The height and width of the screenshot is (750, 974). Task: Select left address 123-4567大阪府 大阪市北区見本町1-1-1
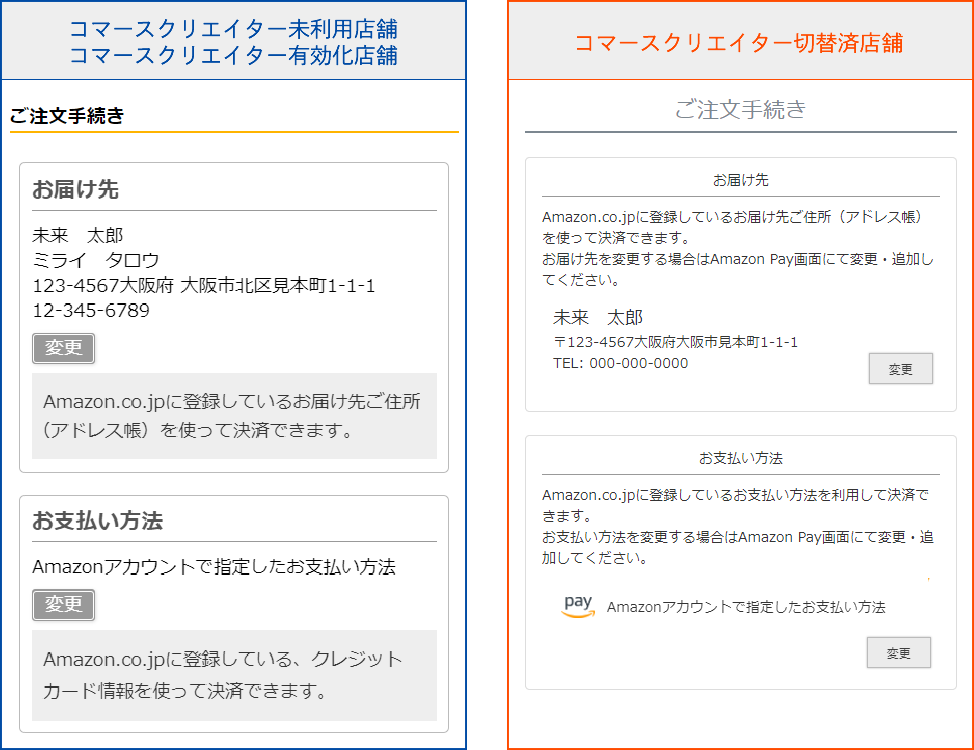(x=204, y=285)
